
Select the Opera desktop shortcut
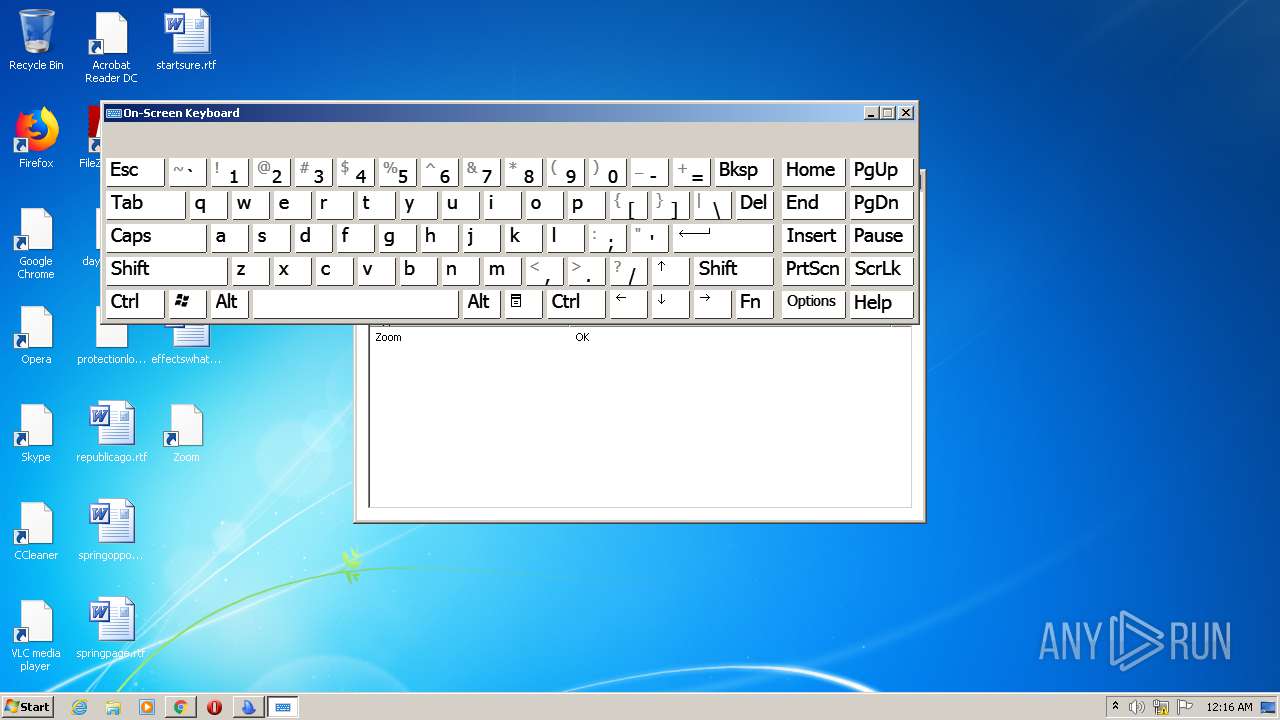pyautogui.click(x=36, y=335)
